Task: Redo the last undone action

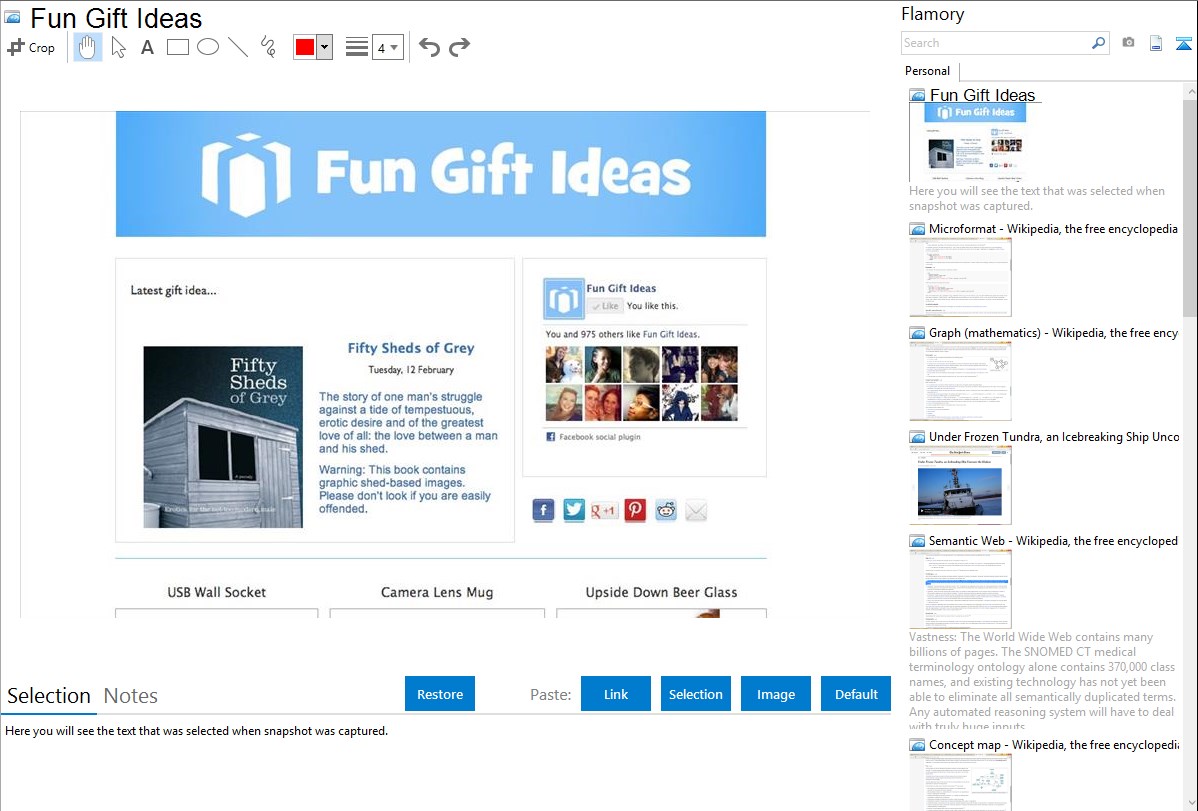Action: point(459,47)
